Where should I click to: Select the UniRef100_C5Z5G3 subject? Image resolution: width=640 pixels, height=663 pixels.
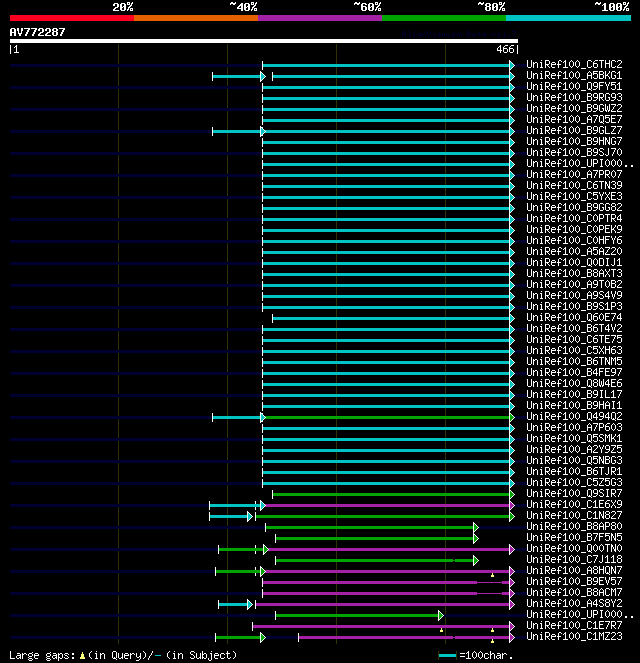(574, 482)
